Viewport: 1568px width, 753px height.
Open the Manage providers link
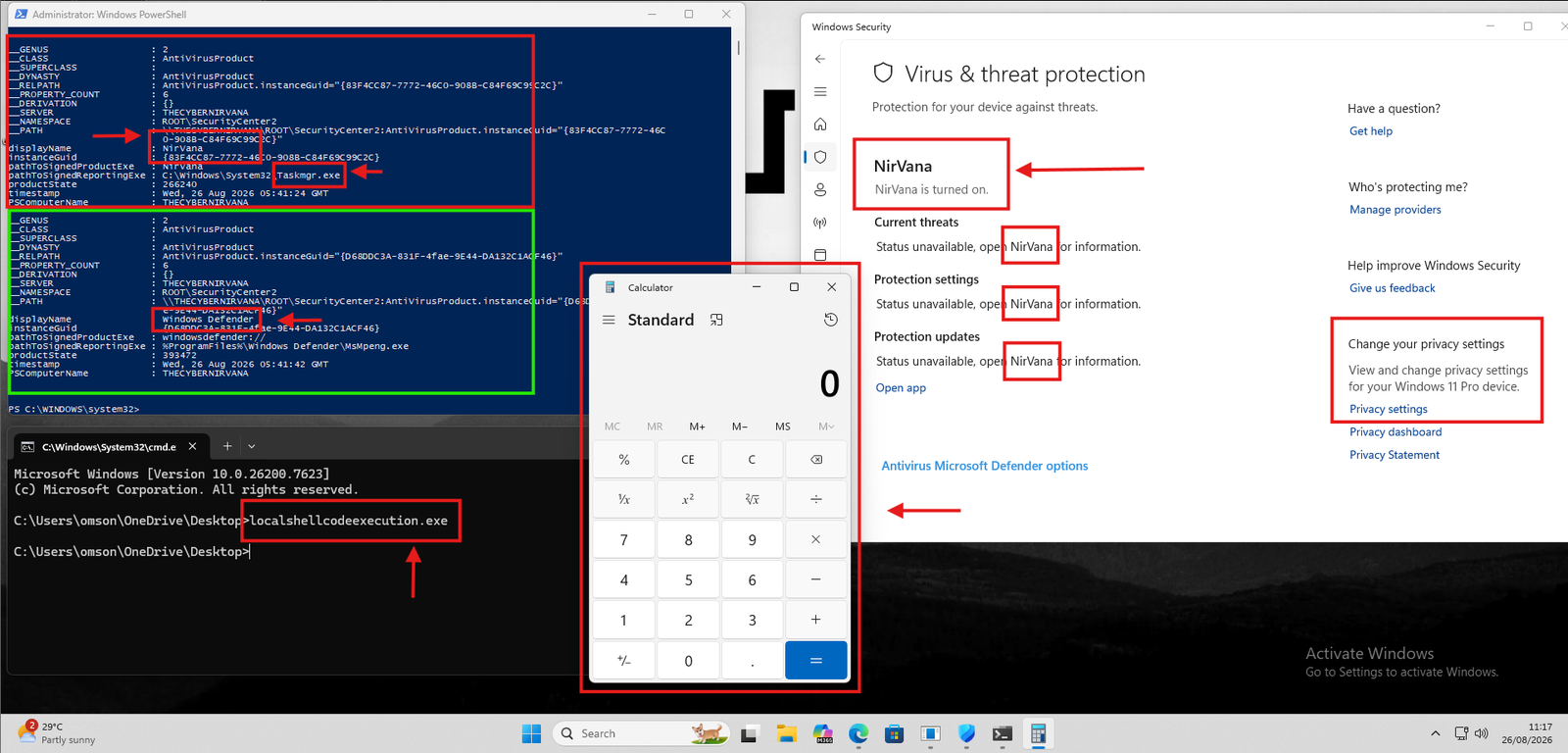[1395, 210]
